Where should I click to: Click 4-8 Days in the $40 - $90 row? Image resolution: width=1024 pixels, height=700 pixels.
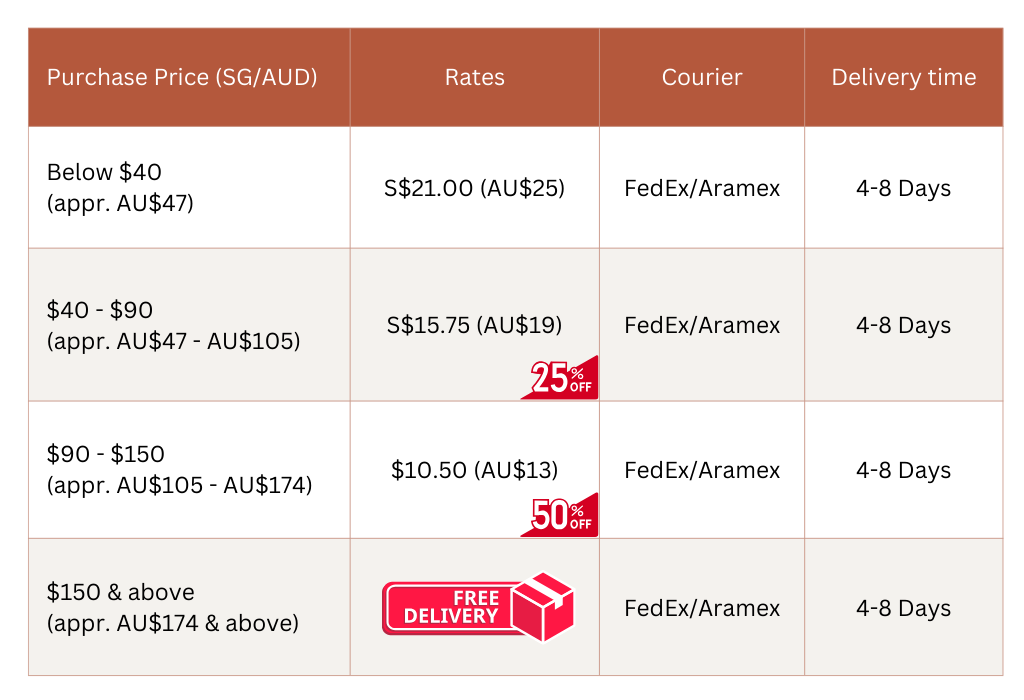(x=904, y=325)
